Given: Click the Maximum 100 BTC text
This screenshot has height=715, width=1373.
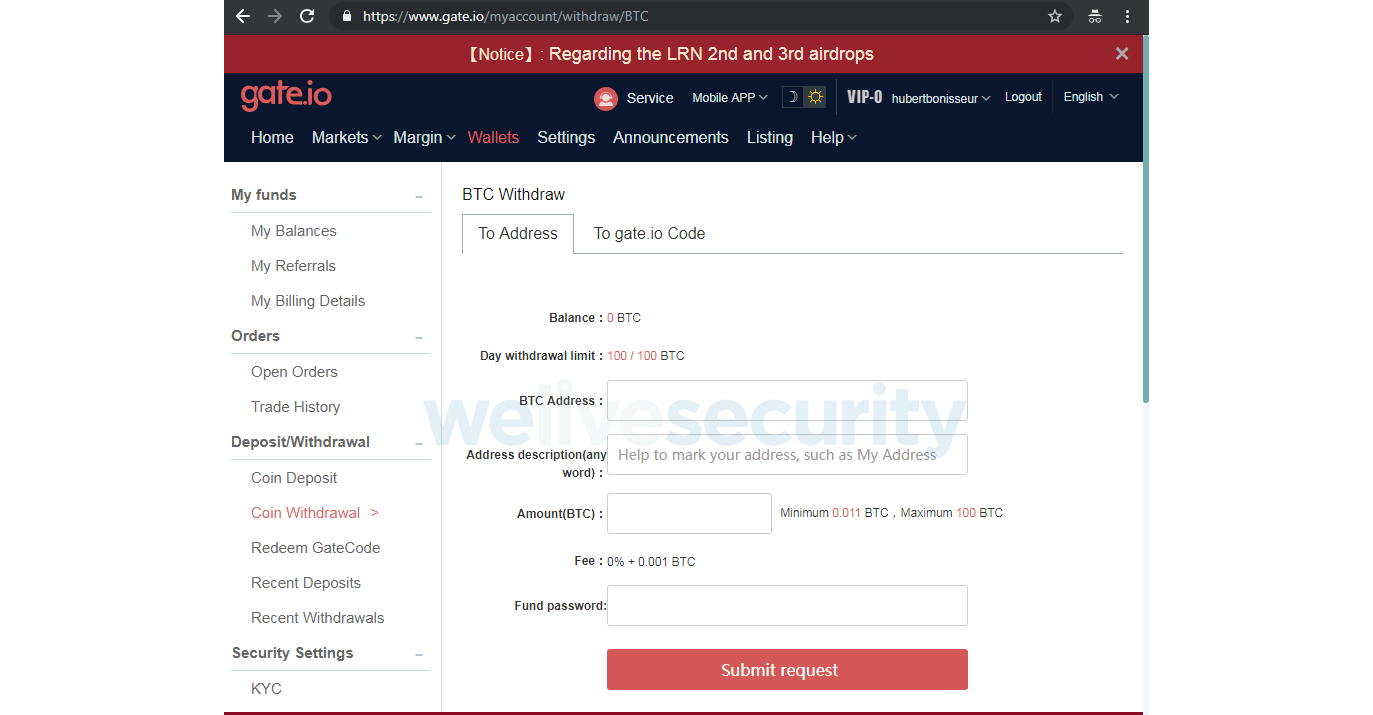Looking at the screenshot, I should pyautogui.click(x=952, y=513).
